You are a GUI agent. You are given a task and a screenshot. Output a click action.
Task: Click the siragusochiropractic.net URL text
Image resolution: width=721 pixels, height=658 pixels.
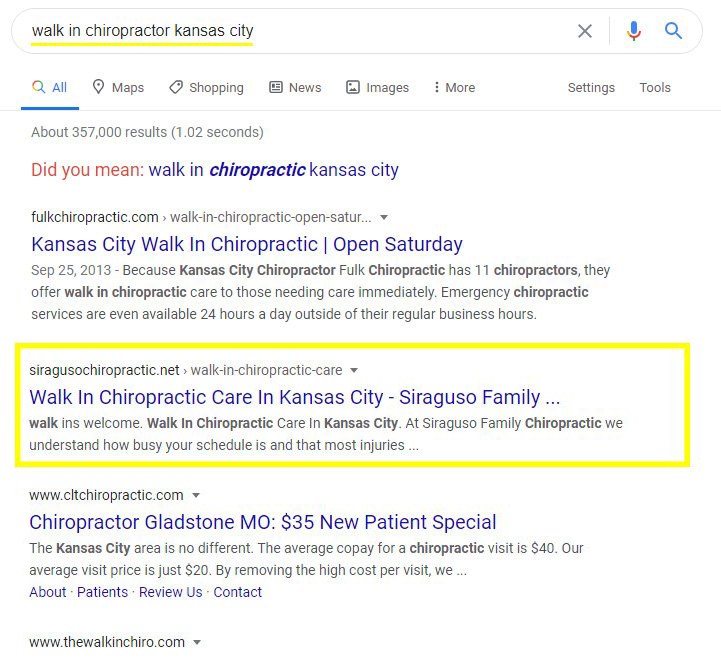[x=104, y=370]
